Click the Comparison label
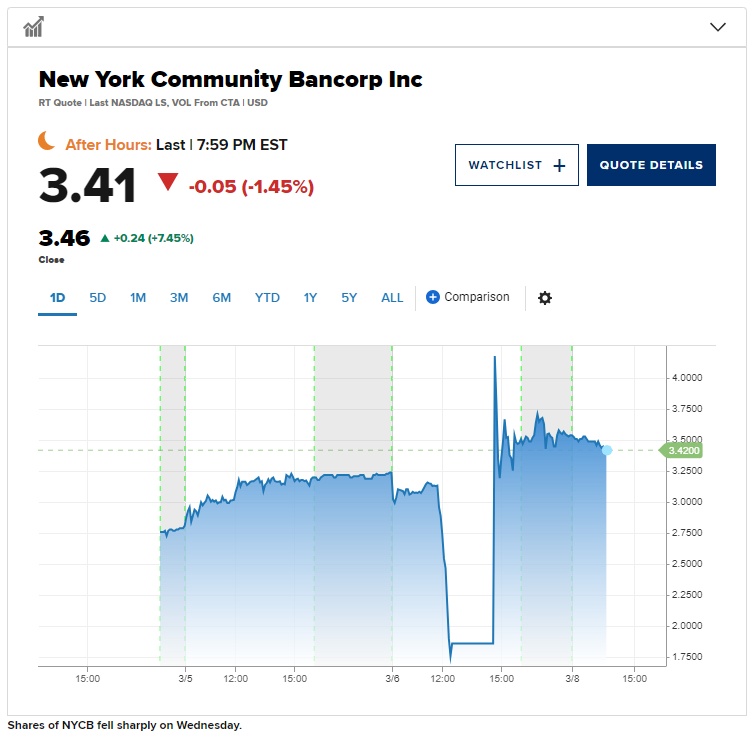Screen dimensions: 753x739 (x=476, y=297)
